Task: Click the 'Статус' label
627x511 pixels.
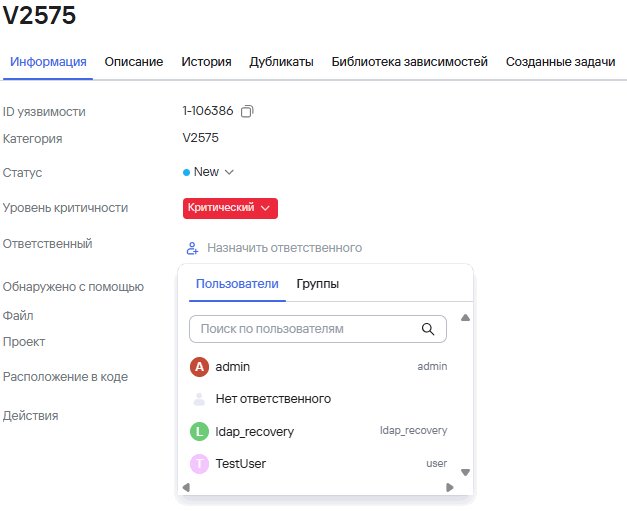Action: click(x=22, y=173)
